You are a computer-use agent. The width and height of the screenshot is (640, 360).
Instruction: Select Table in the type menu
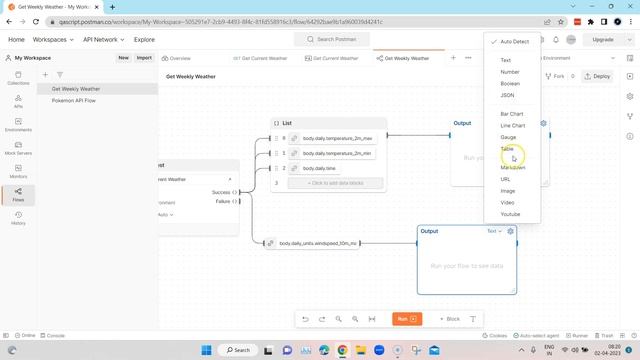(512, 149)
